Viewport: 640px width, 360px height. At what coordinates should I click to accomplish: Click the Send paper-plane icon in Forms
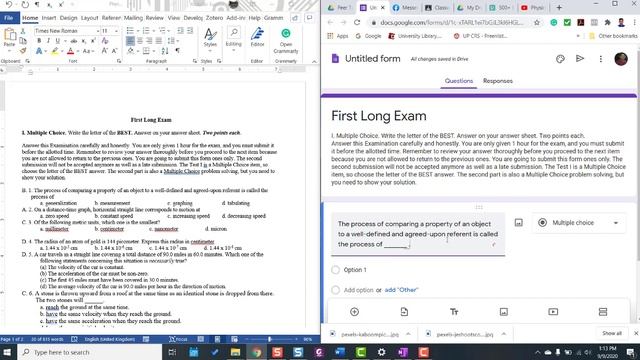point(580,59)
